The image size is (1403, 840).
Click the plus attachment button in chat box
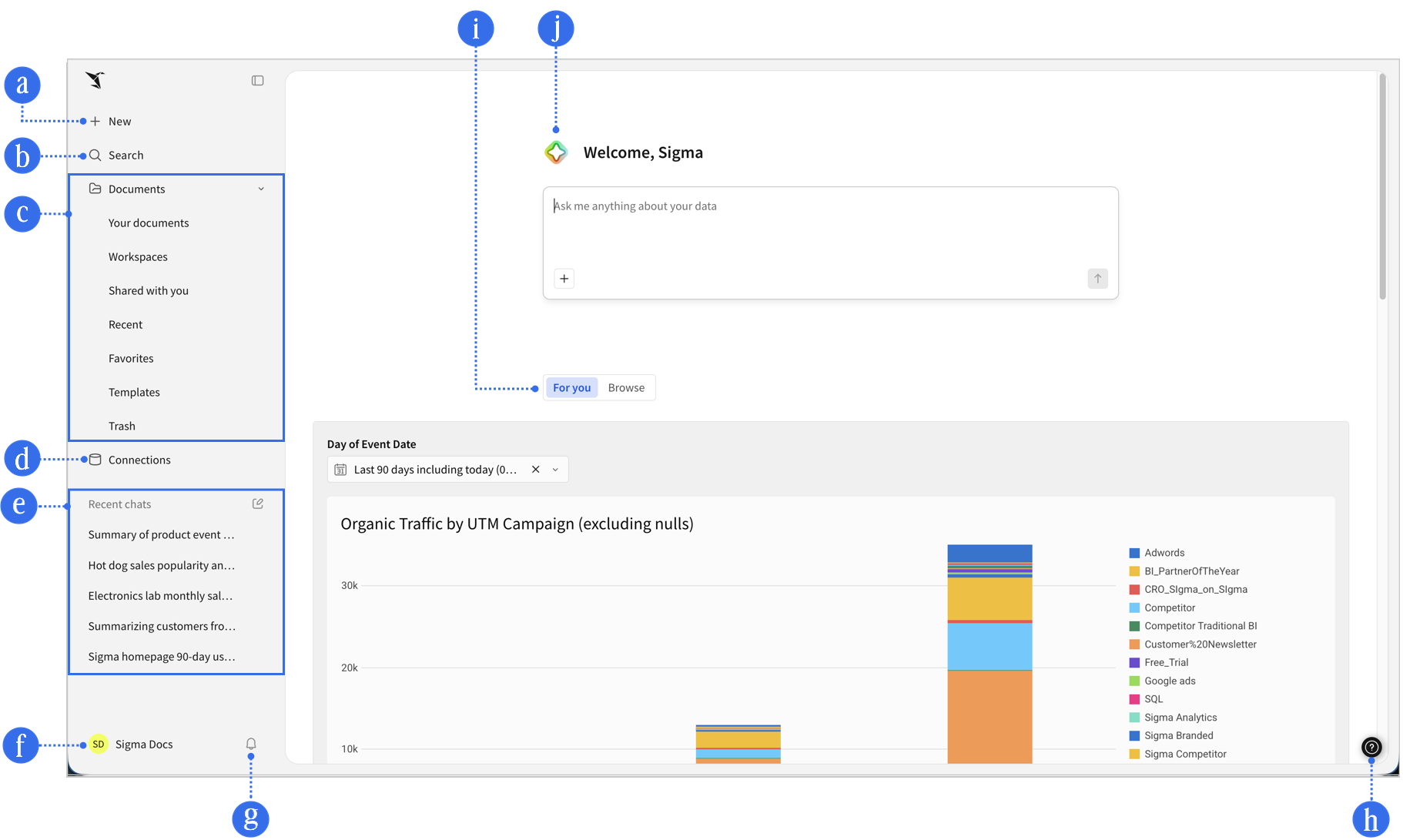coord(564,279)
